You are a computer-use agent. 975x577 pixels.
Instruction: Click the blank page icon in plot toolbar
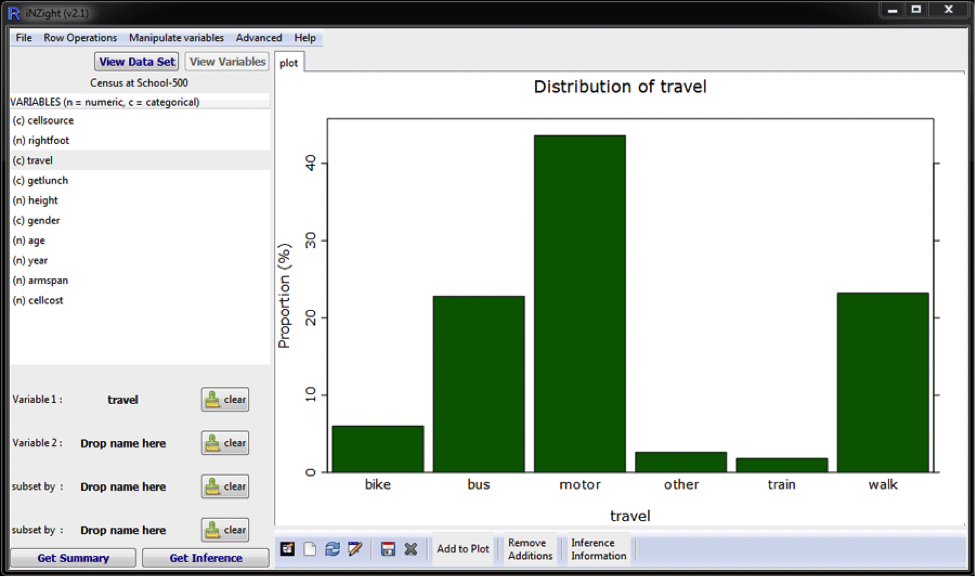coord(310,549)
